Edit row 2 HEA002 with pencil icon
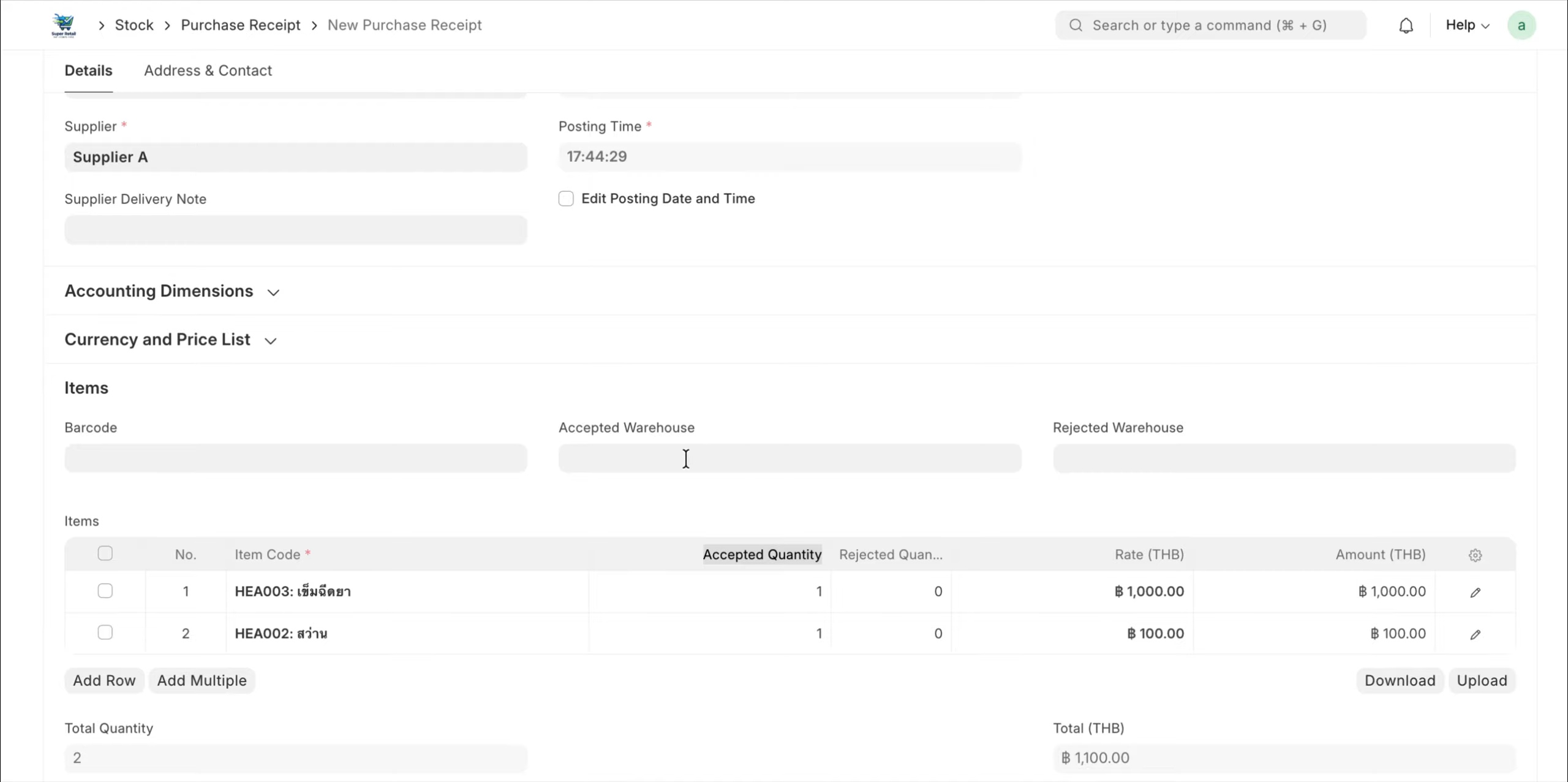The width and height of the screenshot is (1568, 782). pos(1475,634)
